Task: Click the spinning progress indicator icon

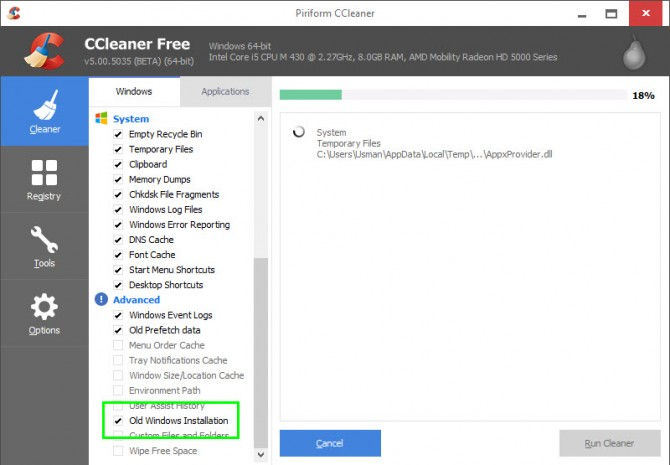Action: pyautogui.click(x=299, y=132)
